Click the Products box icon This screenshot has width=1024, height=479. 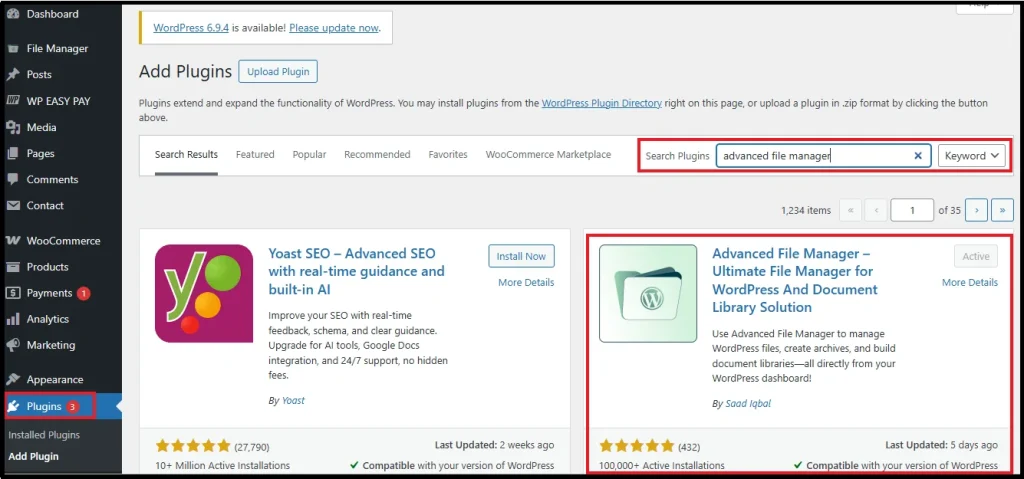coord(13,267)
